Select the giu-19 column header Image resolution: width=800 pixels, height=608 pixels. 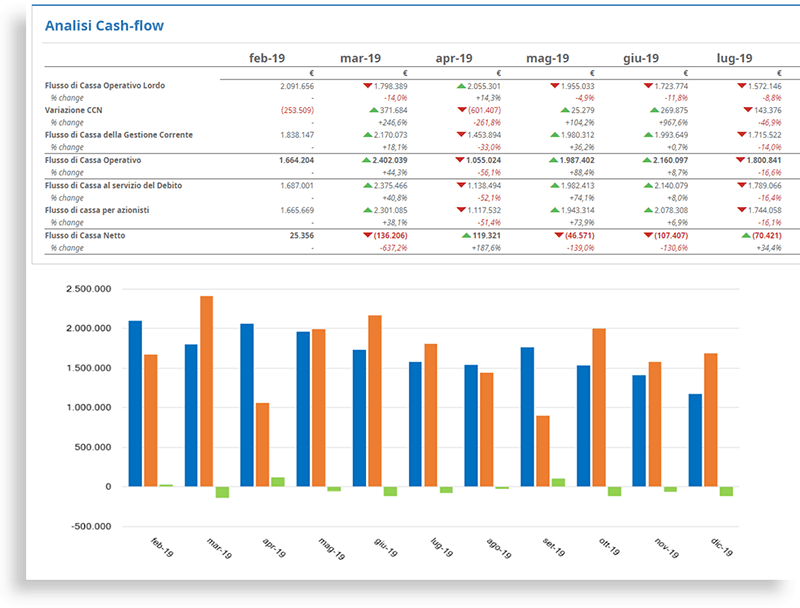point(641,58)
